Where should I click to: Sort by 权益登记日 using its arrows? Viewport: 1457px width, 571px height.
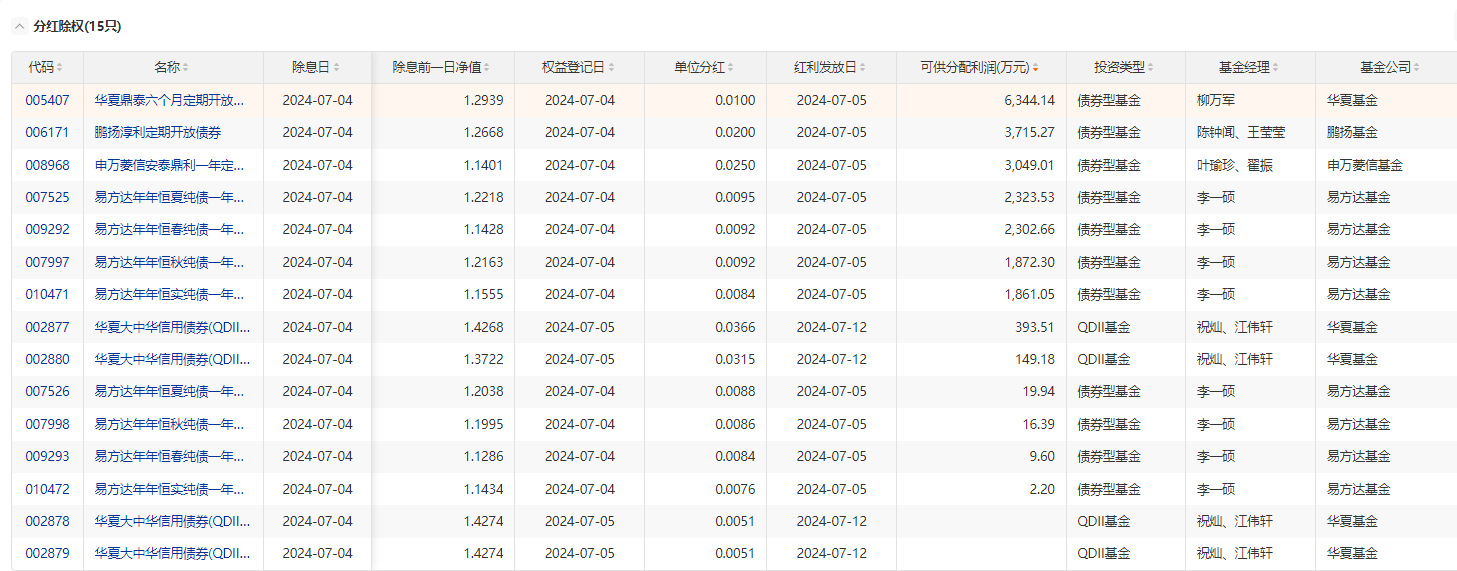click(611, 68)
